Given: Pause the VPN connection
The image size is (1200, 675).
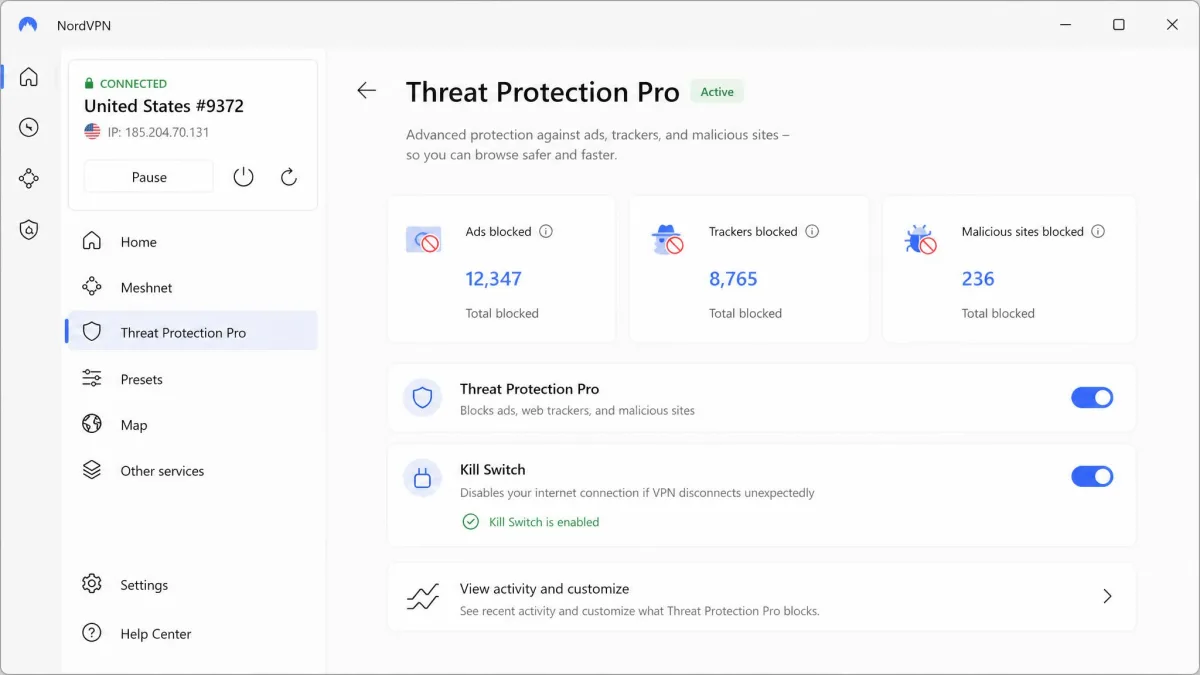Looking at the screenshot, I should pos(149,177).
